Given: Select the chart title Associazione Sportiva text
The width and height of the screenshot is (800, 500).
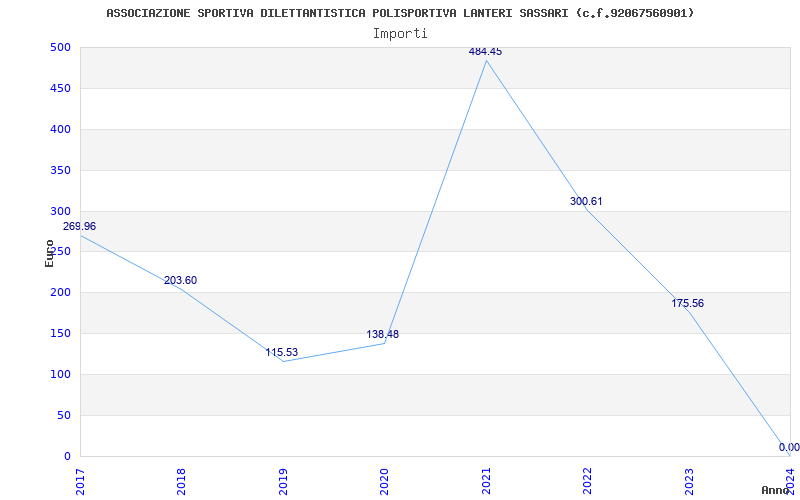Looking at the screenshot, I should 400,13.
